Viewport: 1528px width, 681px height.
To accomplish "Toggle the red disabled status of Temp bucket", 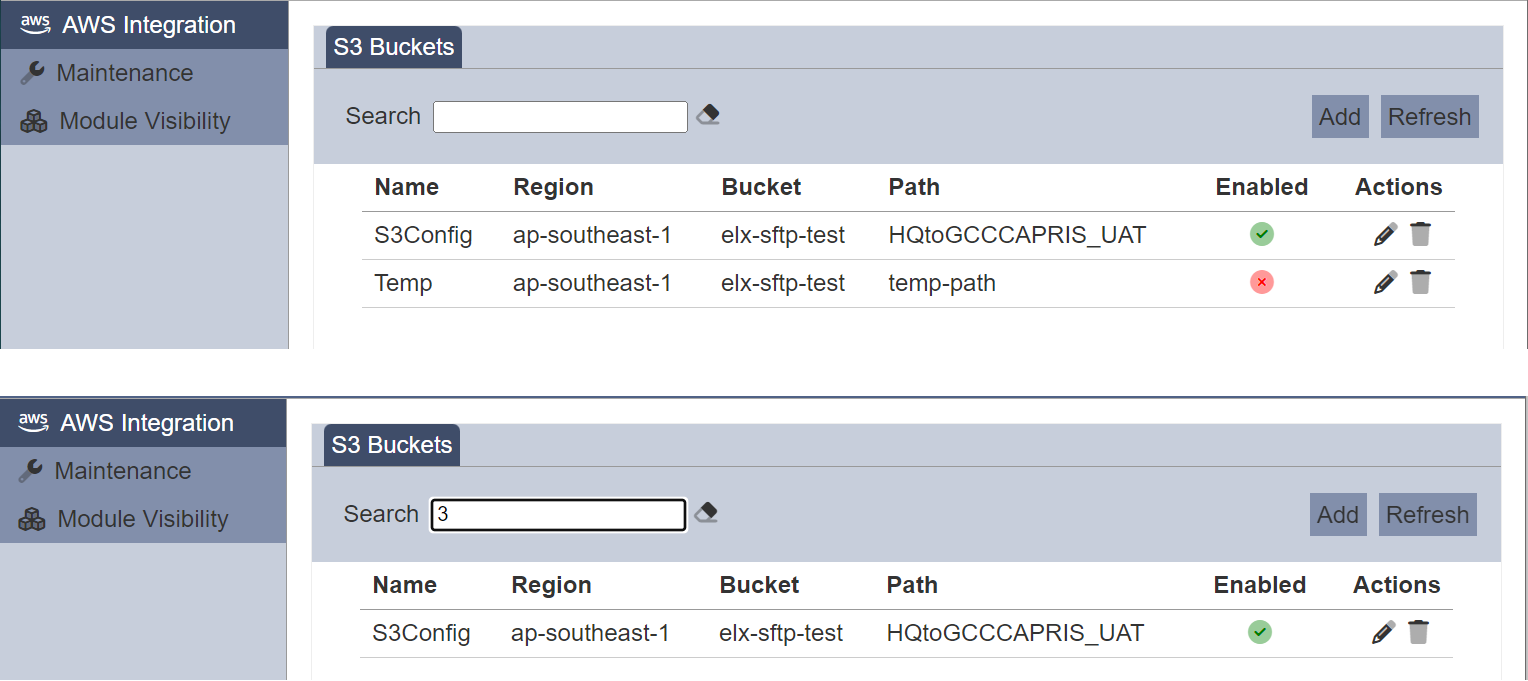I will tap(1262, 283).
